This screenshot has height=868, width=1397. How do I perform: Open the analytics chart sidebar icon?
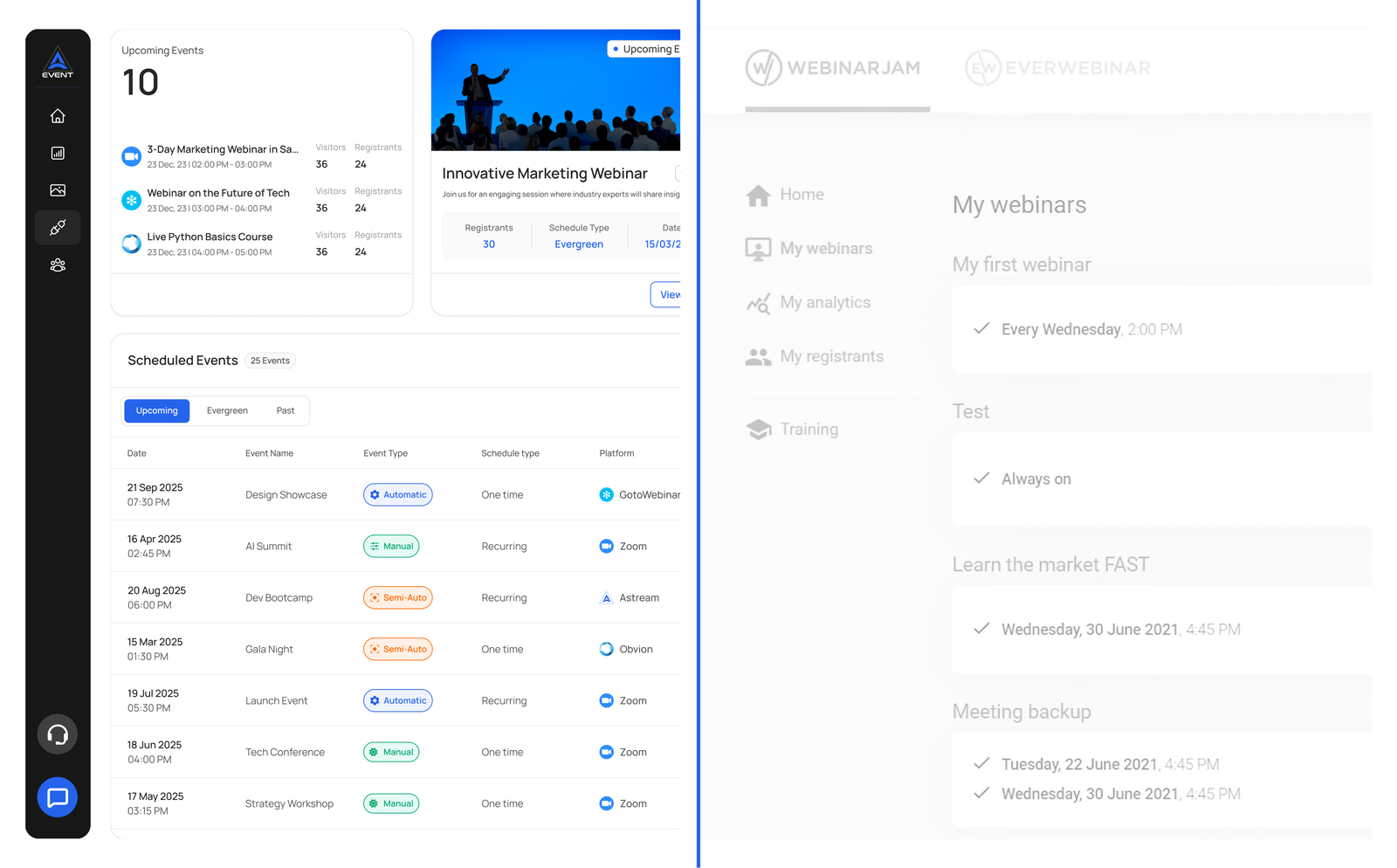tap(58, 153)
